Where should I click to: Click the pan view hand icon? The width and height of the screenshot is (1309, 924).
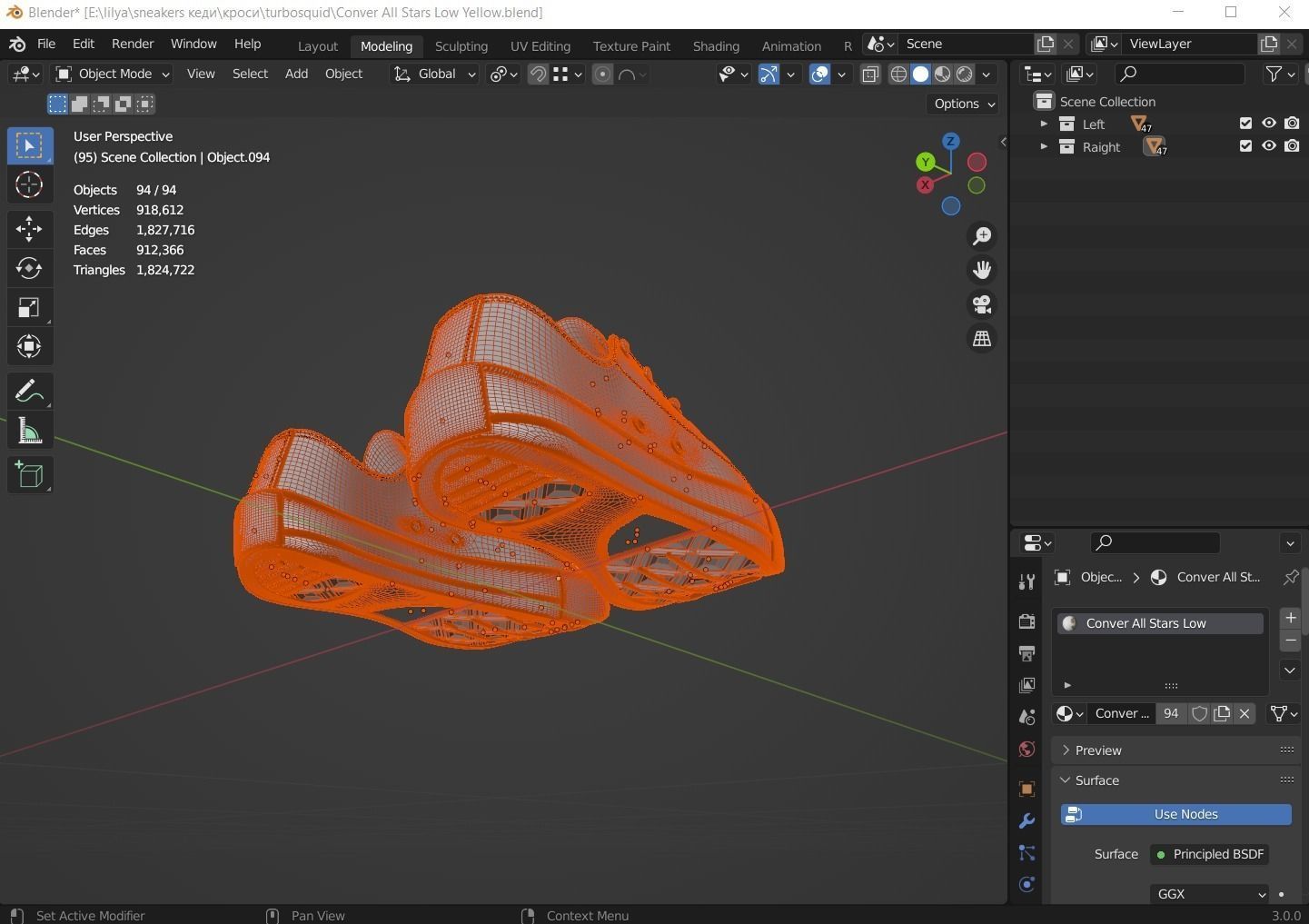982,270
